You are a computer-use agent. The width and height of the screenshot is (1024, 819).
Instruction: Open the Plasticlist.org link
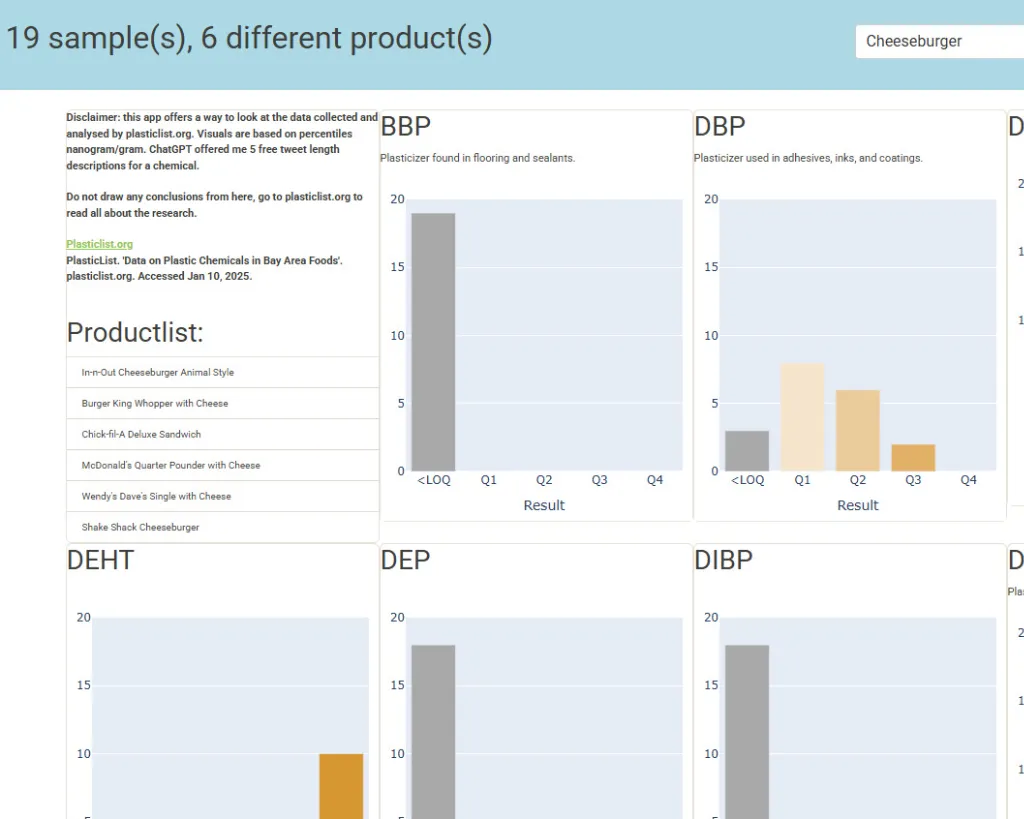tap(99, 244)
